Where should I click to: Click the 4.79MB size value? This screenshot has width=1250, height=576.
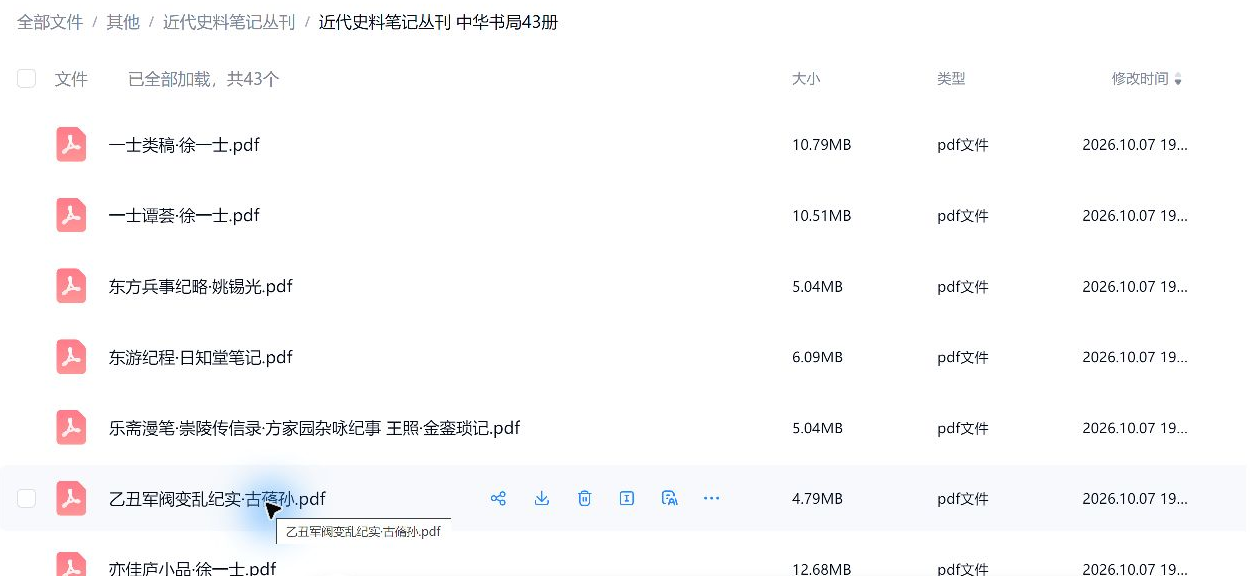coord(817,498)
